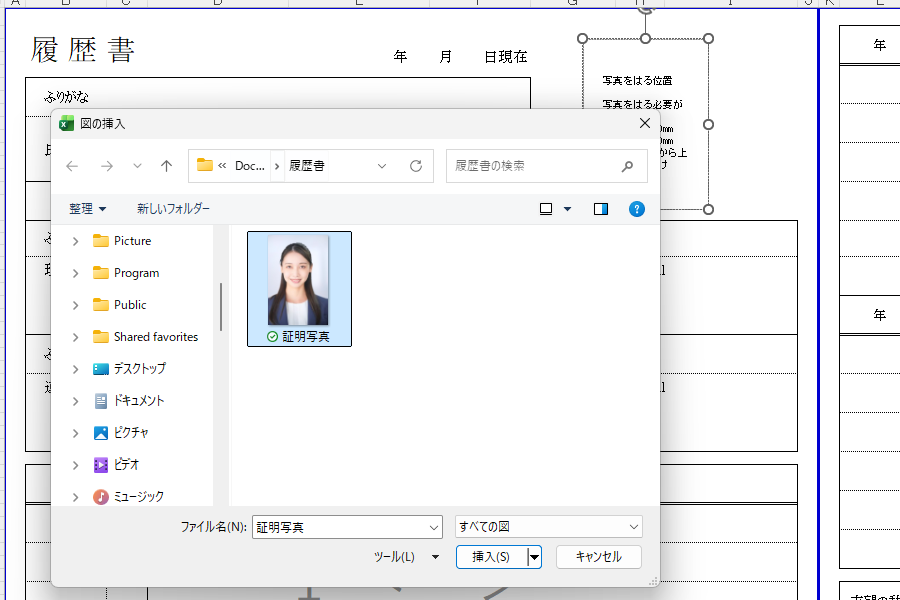Screen dimensions: 900x600
Task: Open Help via the blue question mark
Action: (637, 209)
